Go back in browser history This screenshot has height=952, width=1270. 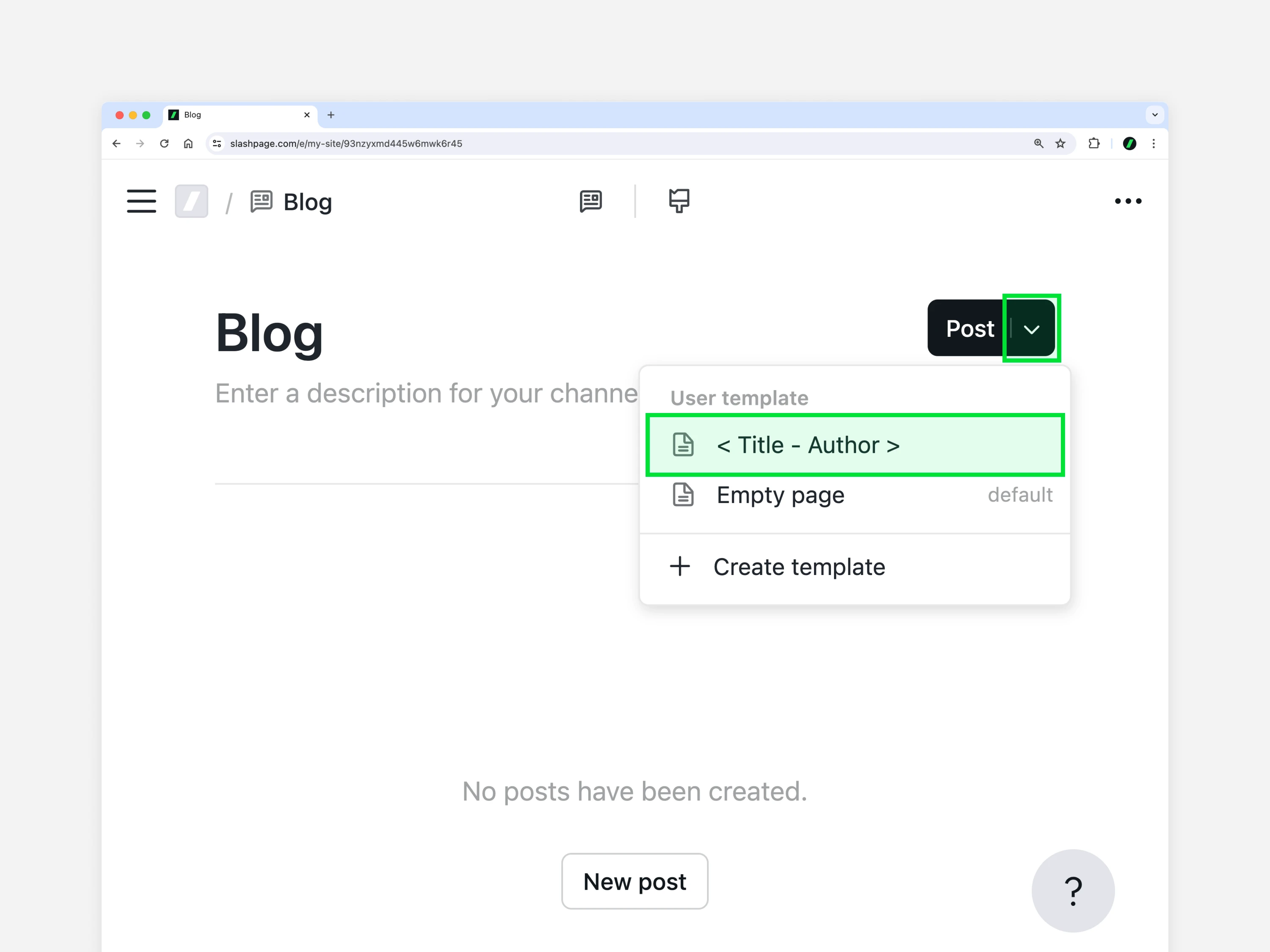[x=116, y=143]
